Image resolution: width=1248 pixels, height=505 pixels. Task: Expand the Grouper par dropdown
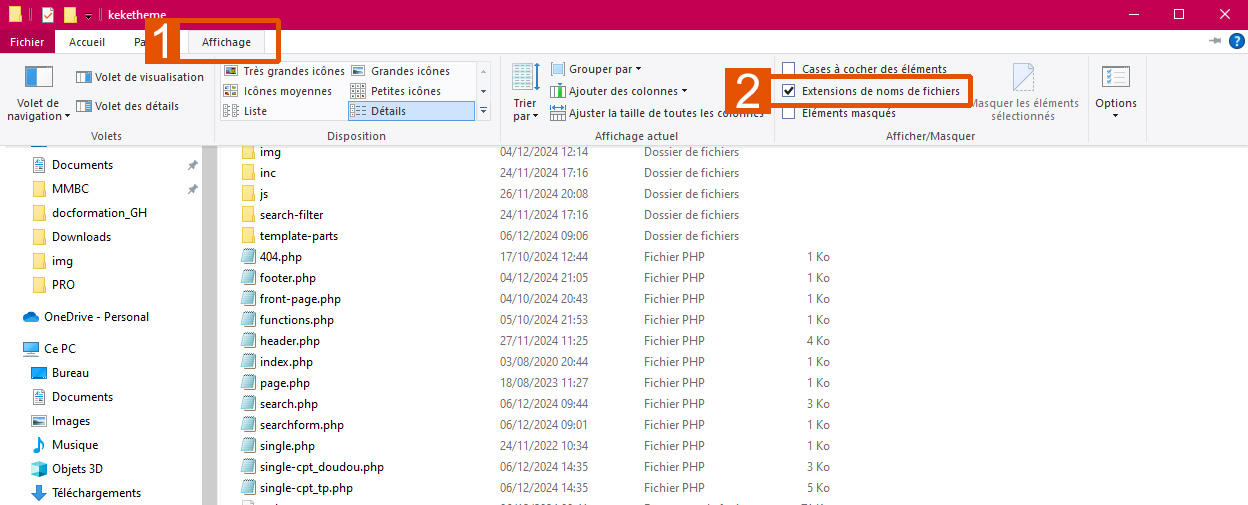(596, 69)
